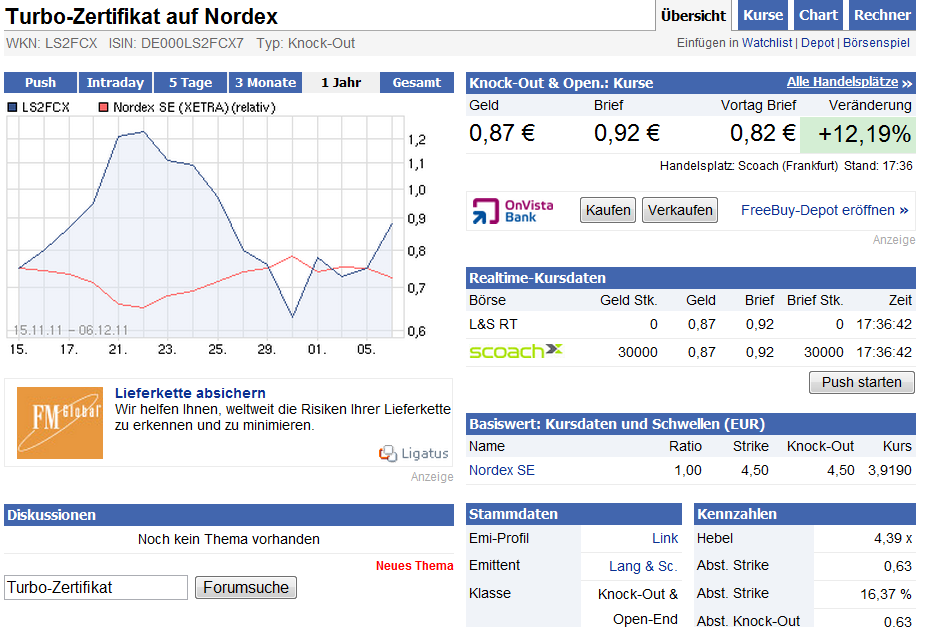Image resolution: width=925 pixels, height=627 pixels.
Task: Click the Kaufen button
Action: (x=608, y=210)
